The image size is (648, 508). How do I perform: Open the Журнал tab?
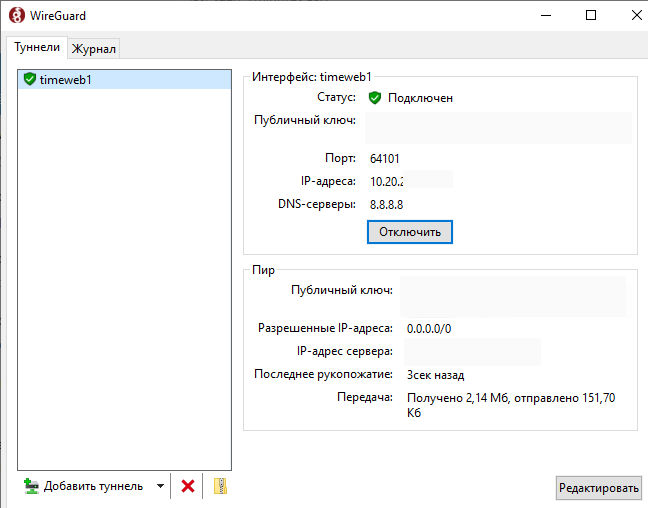(93, 49)
